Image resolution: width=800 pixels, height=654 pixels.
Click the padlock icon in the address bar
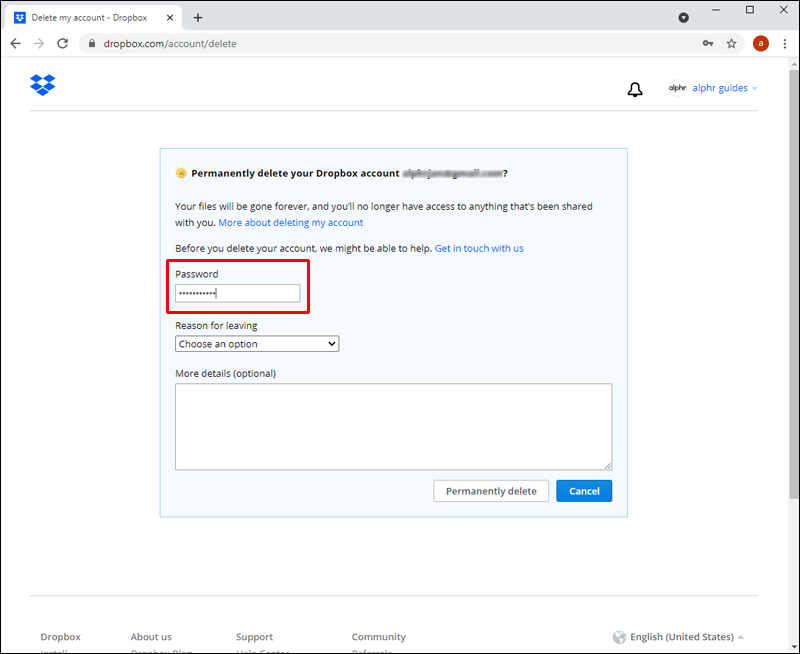point(90,44)
